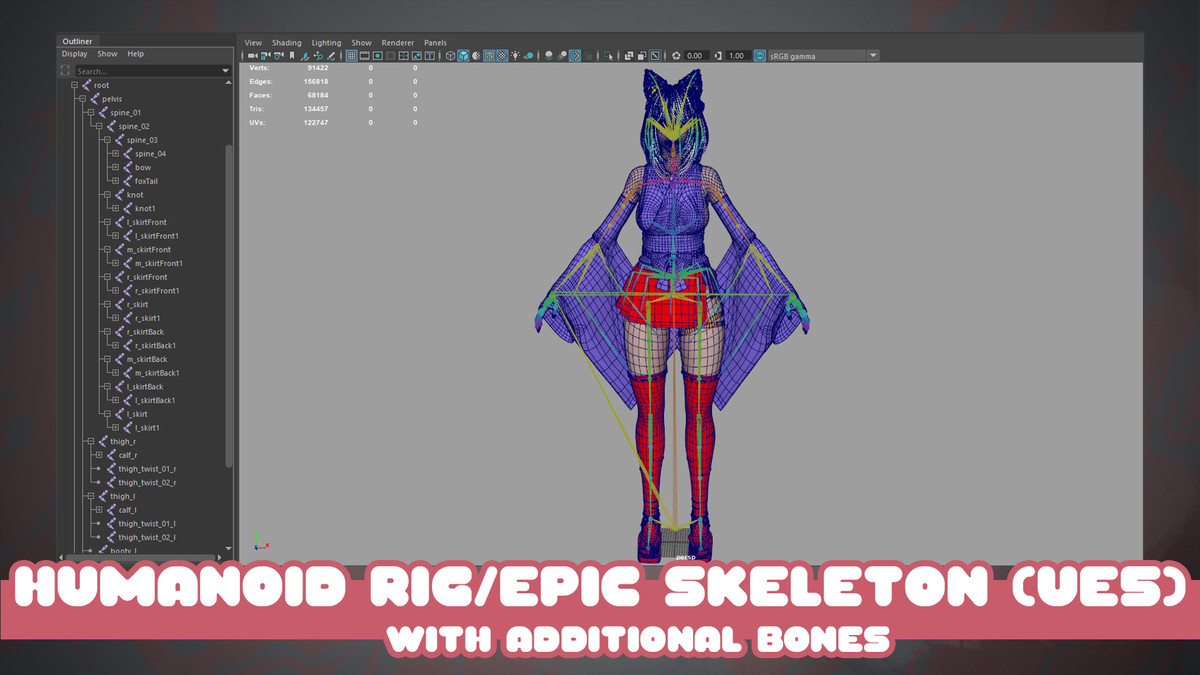Click the Grease Pencil icon
1200x675 pixels.
331,56
